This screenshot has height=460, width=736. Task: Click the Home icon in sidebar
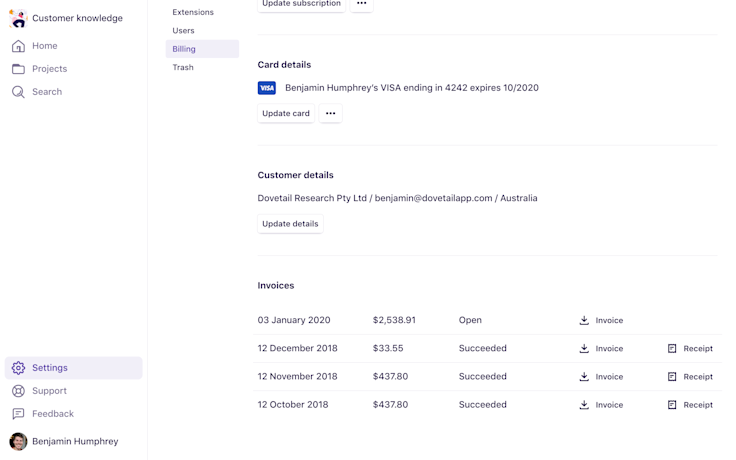pyautogui.click(x=18, y=46)
